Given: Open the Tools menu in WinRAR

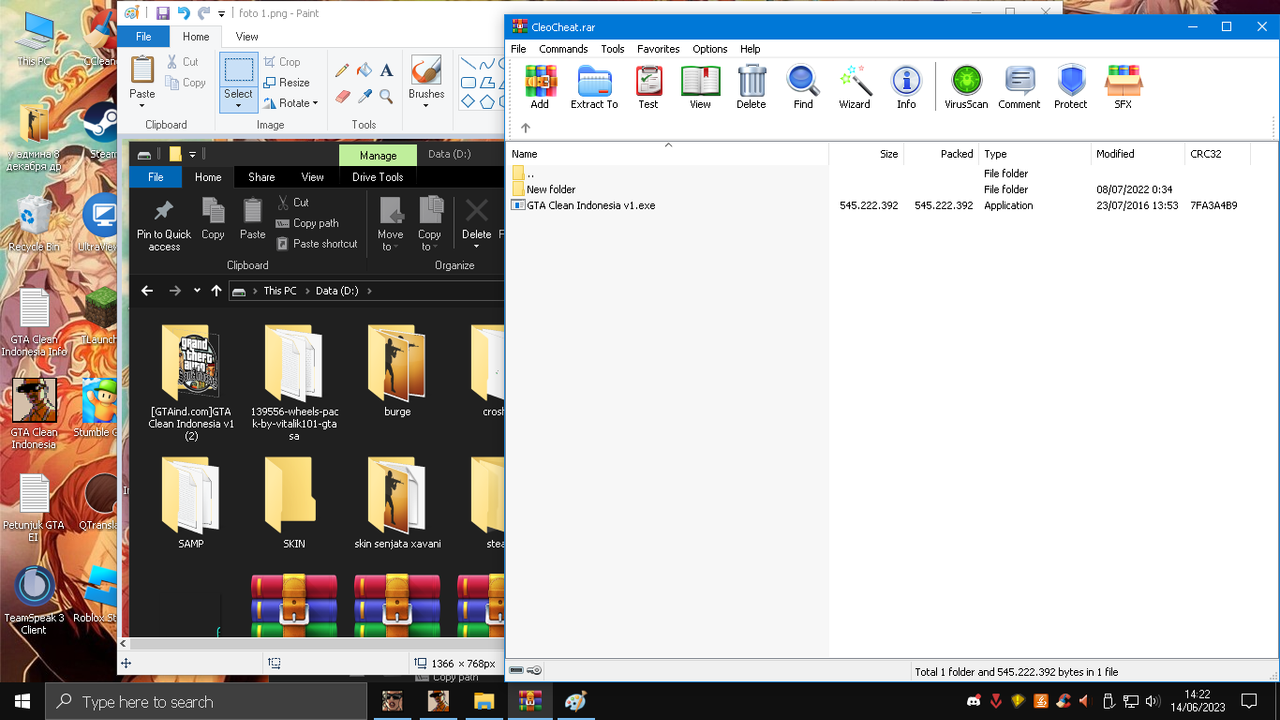Looking at the screenshot, I should pos(613,49).
